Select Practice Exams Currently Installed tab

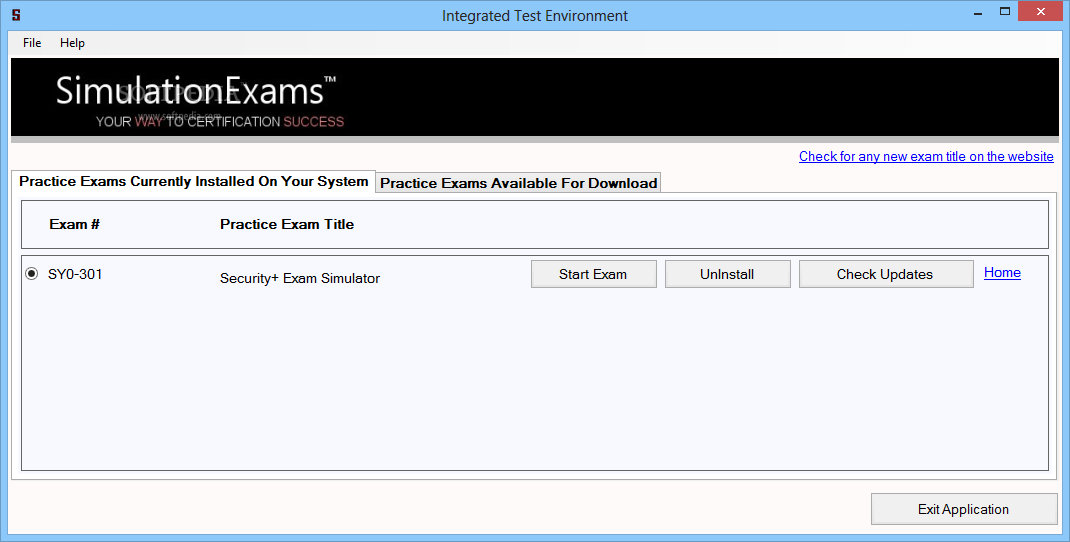click(193, 182)
